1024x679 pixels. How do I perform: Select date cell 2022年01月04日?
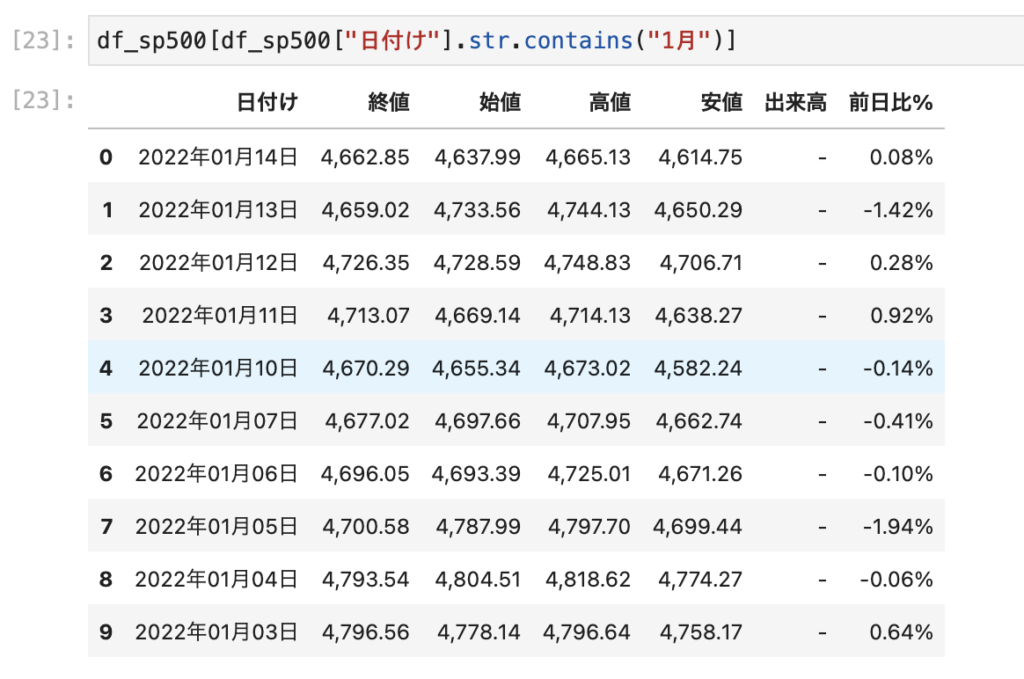[216, 580]
